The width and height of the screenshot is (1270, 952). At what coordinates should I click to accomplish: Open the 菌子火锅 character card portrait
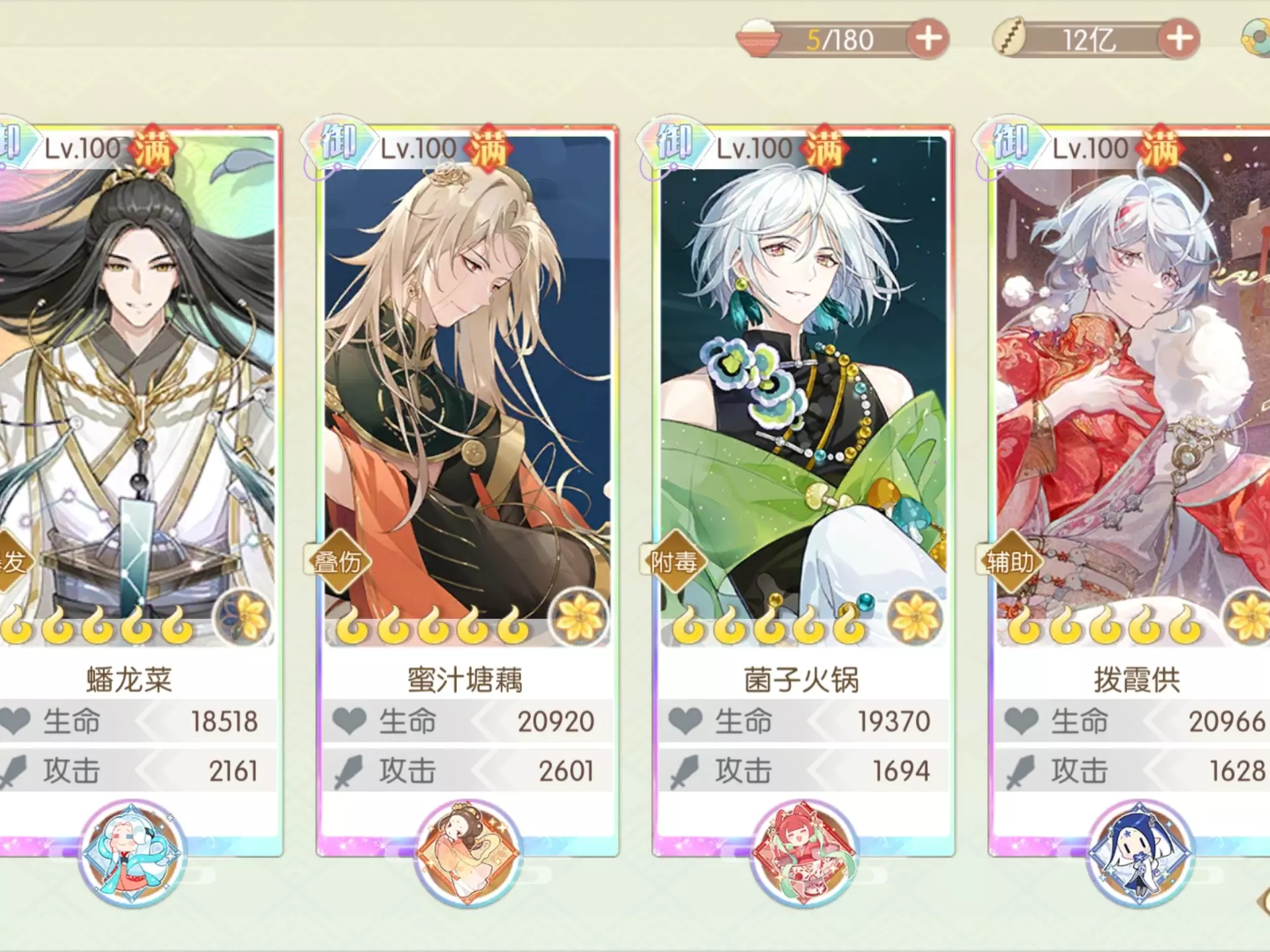pos(803,390)
